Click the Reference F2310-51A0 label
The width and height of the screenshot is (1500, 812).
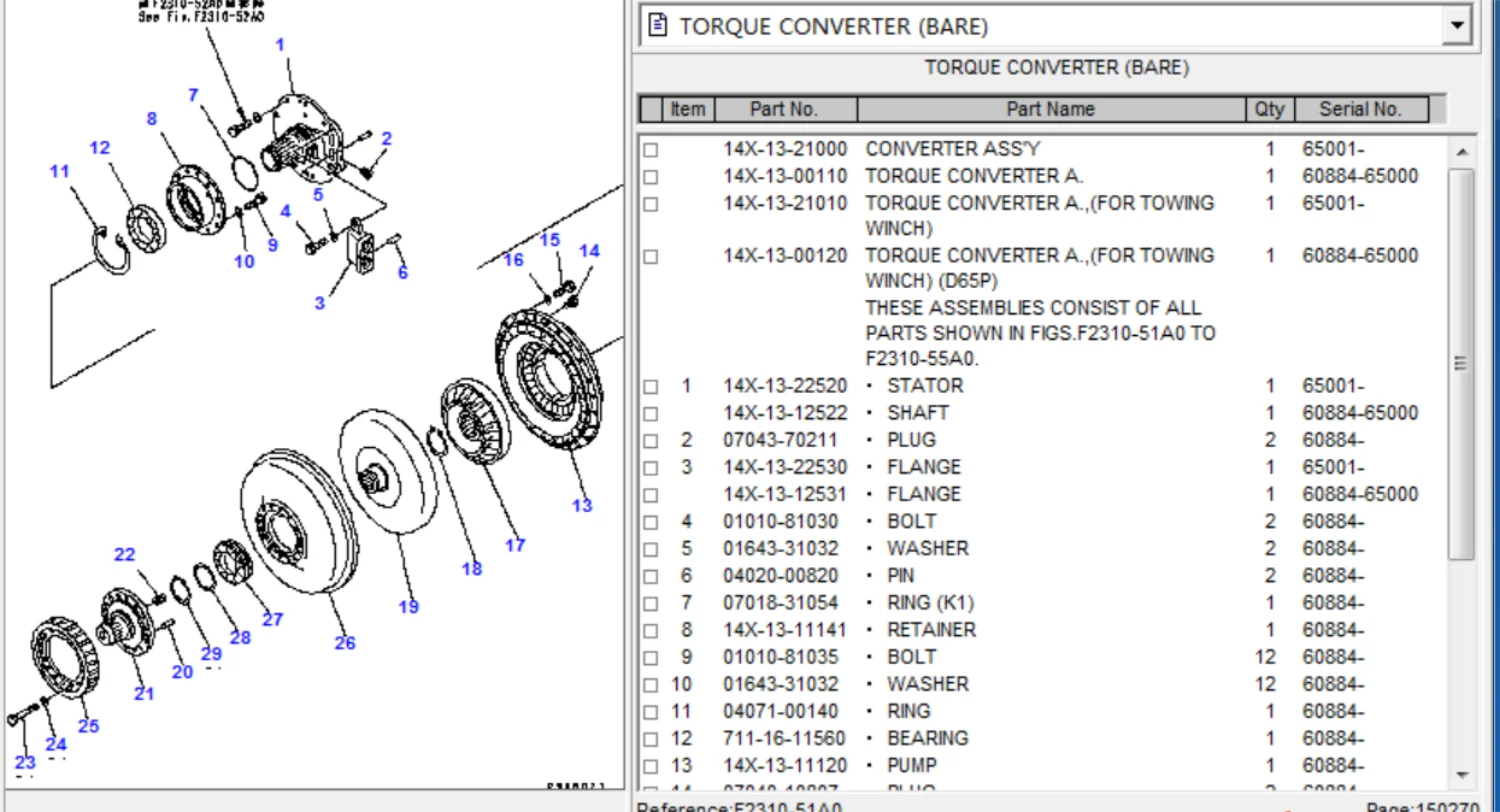740,804
